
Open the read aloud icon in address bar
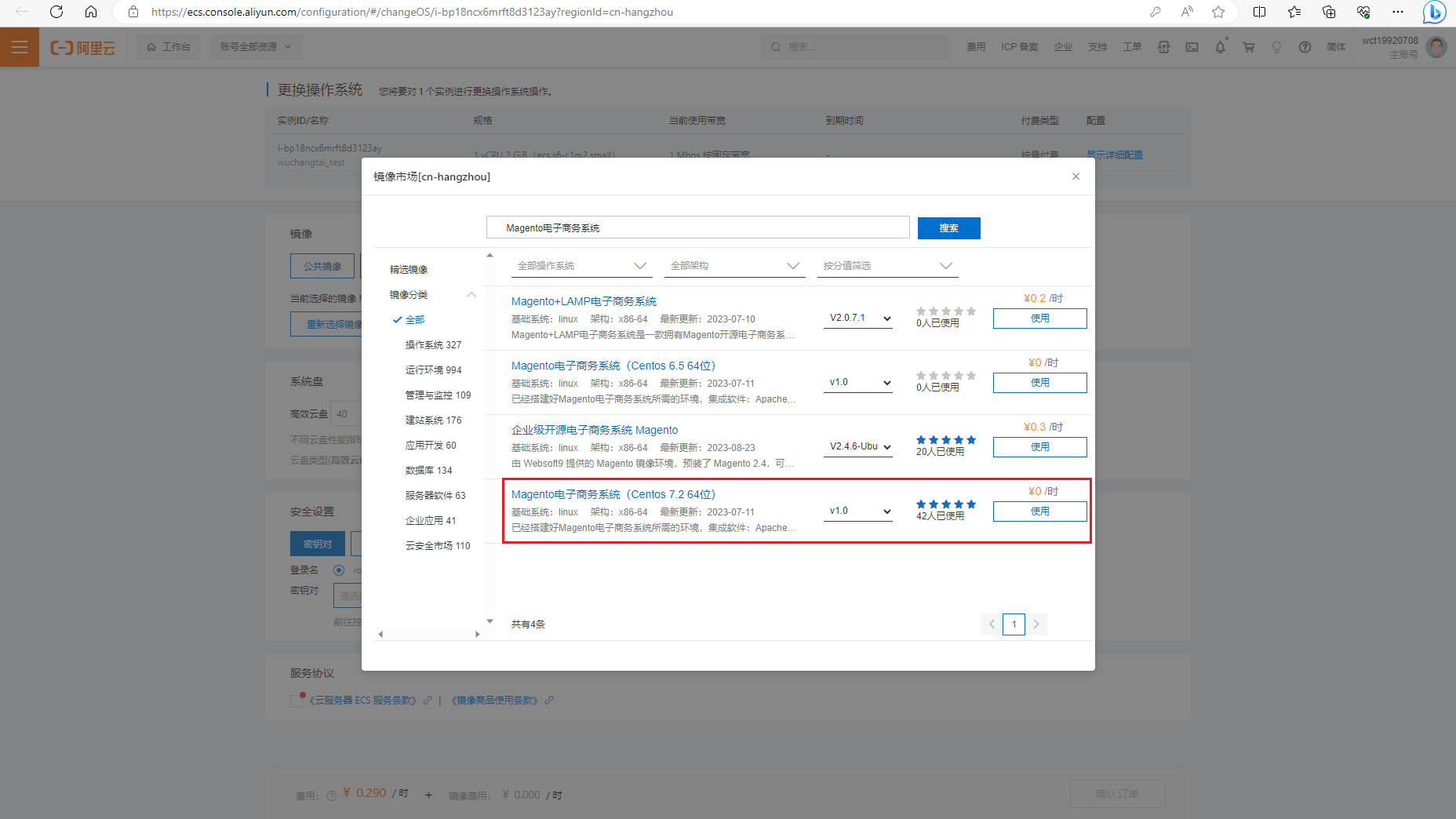coord(1187,12)
